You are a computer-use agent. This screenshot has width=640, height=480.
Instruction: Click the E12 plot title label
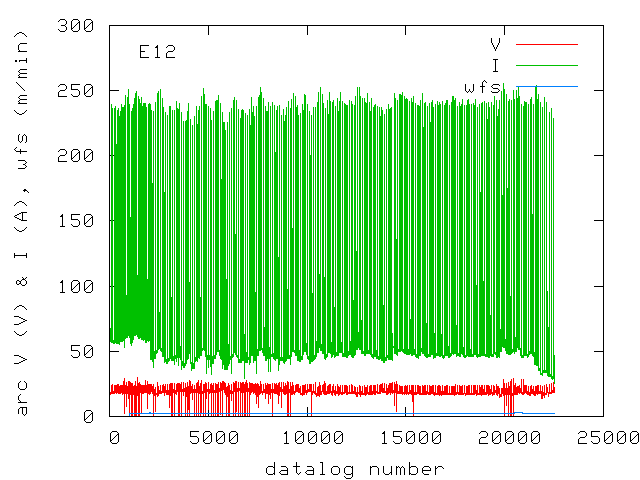pyautogui.click(x=157, y=52)
